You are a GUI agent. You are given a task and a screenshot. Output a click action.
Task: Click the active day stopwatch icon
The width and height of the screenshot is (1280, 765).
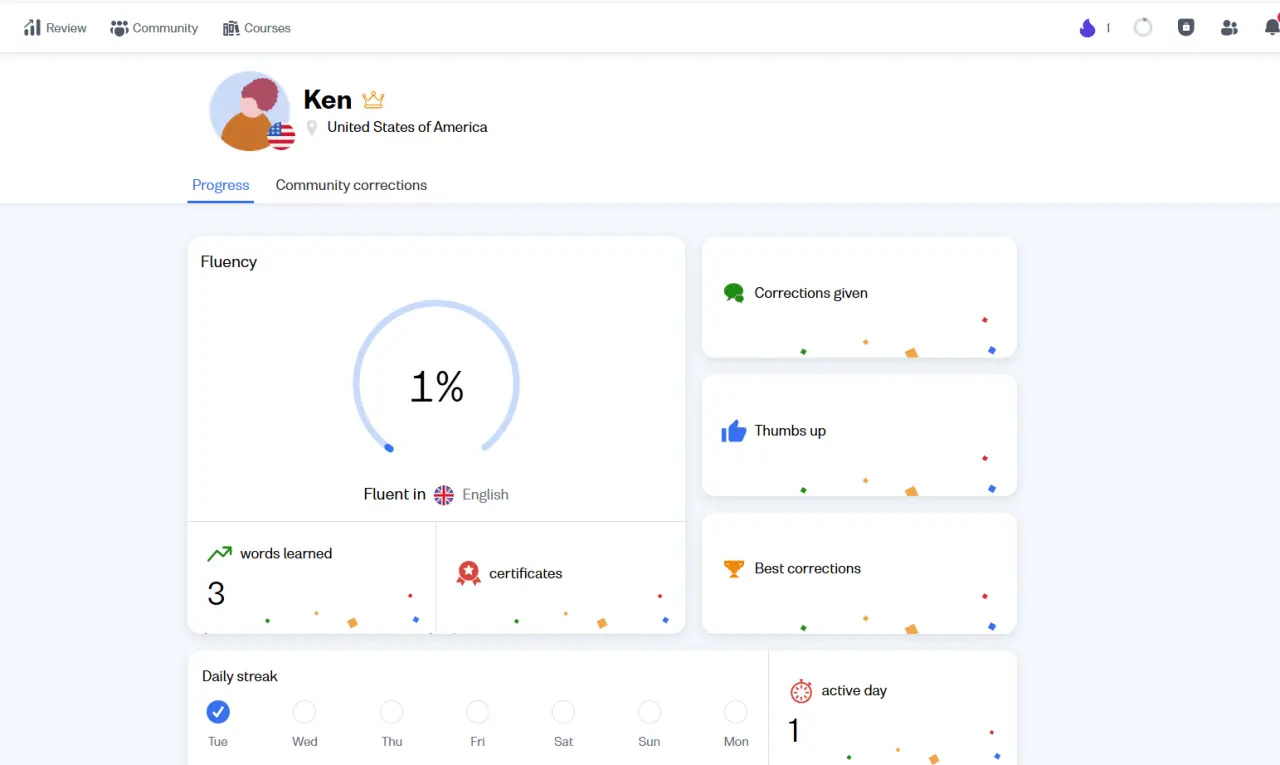click(x=801, y=691)
